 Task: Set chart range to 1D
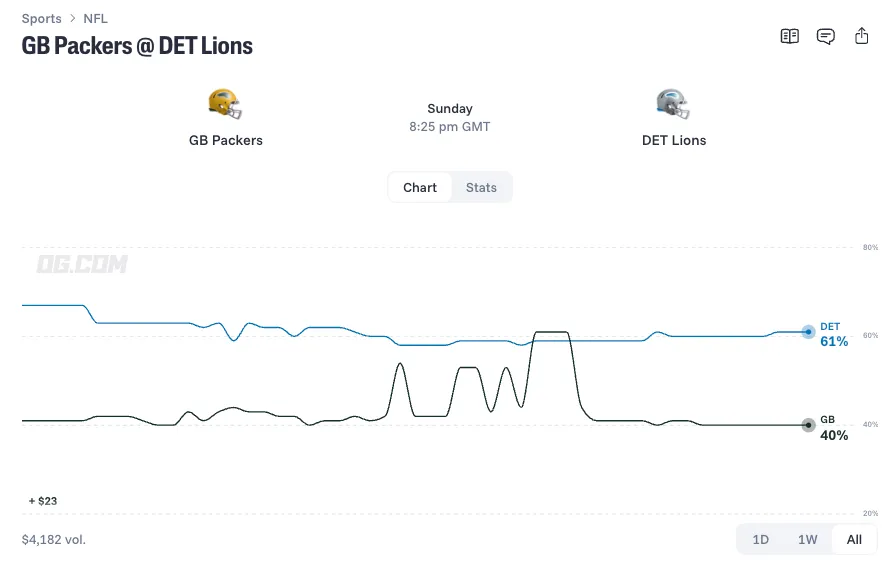pos(760,539)
